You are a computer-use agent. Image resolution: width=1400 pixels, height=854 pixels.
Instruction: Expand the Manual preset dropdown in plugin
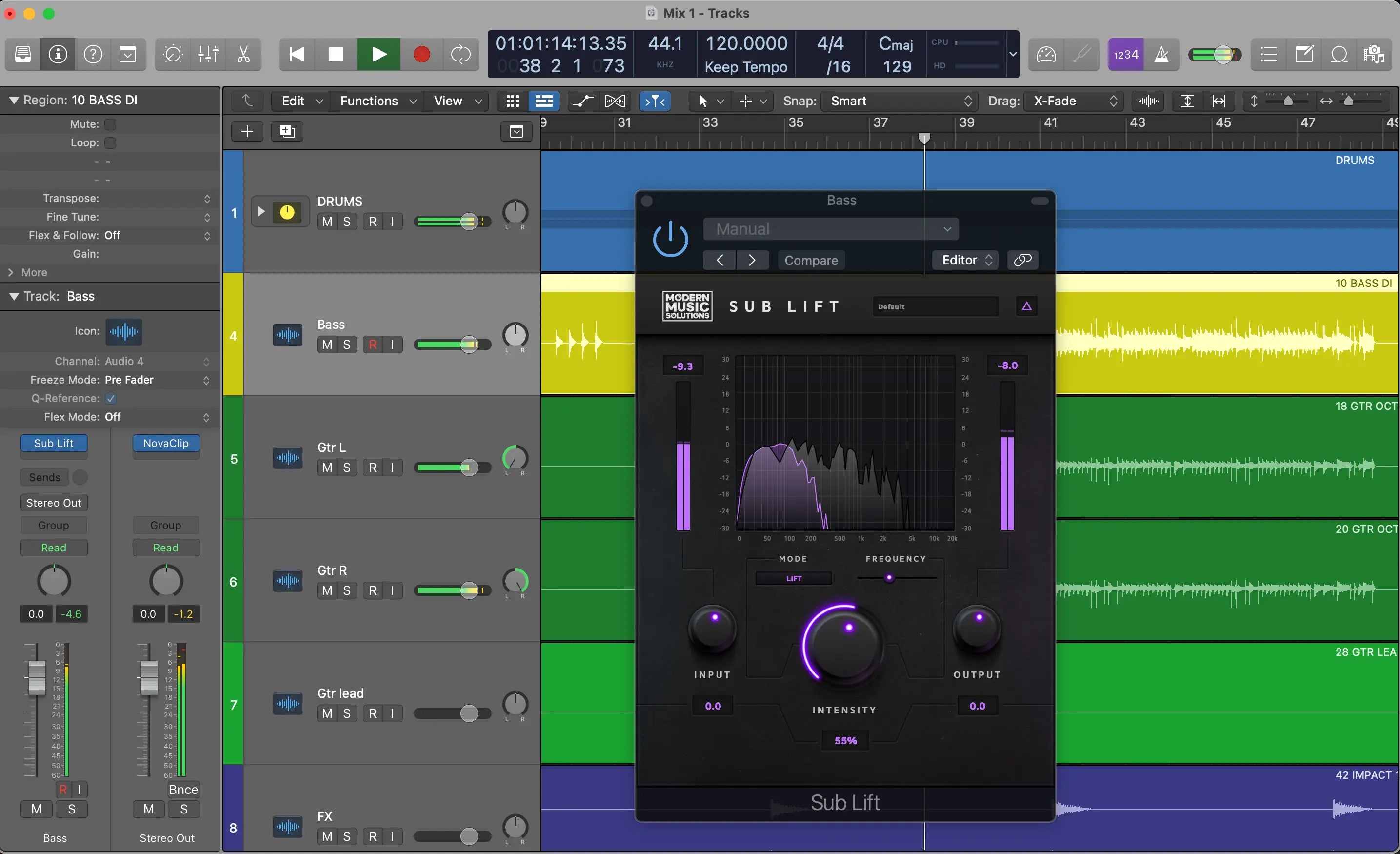pos(831,229)
